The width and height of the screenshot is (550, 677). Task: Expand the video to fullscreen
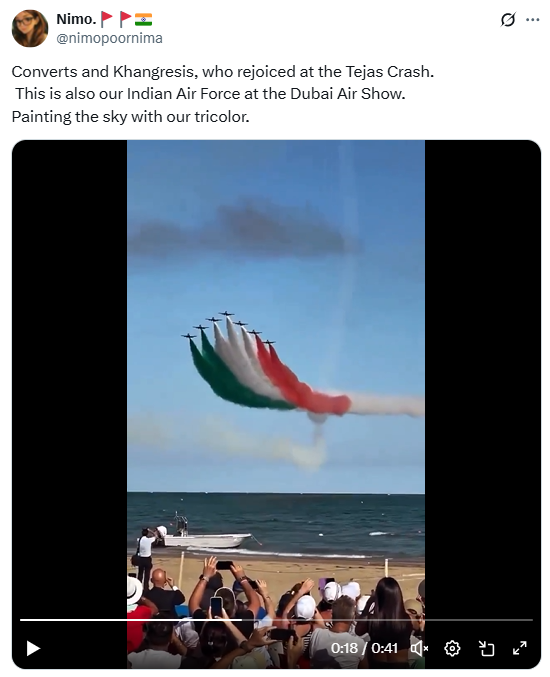(x=519, y=648)
